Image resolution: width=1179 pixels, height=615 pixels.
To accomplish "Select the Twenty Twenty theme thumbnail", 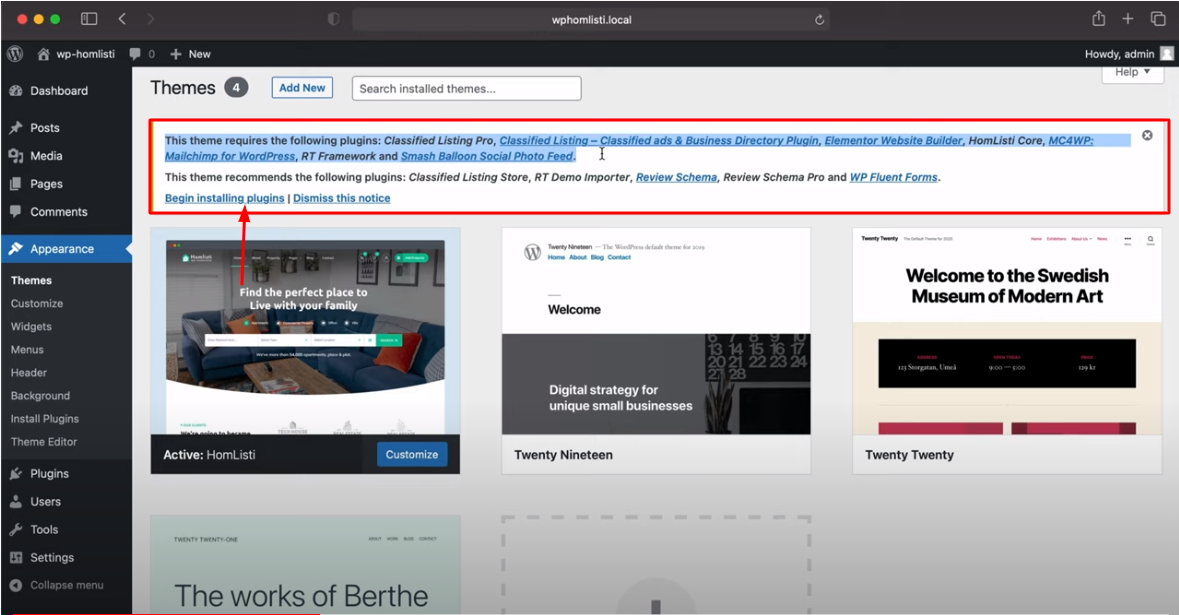I will pyautogui.click(x=1007, y=332).
